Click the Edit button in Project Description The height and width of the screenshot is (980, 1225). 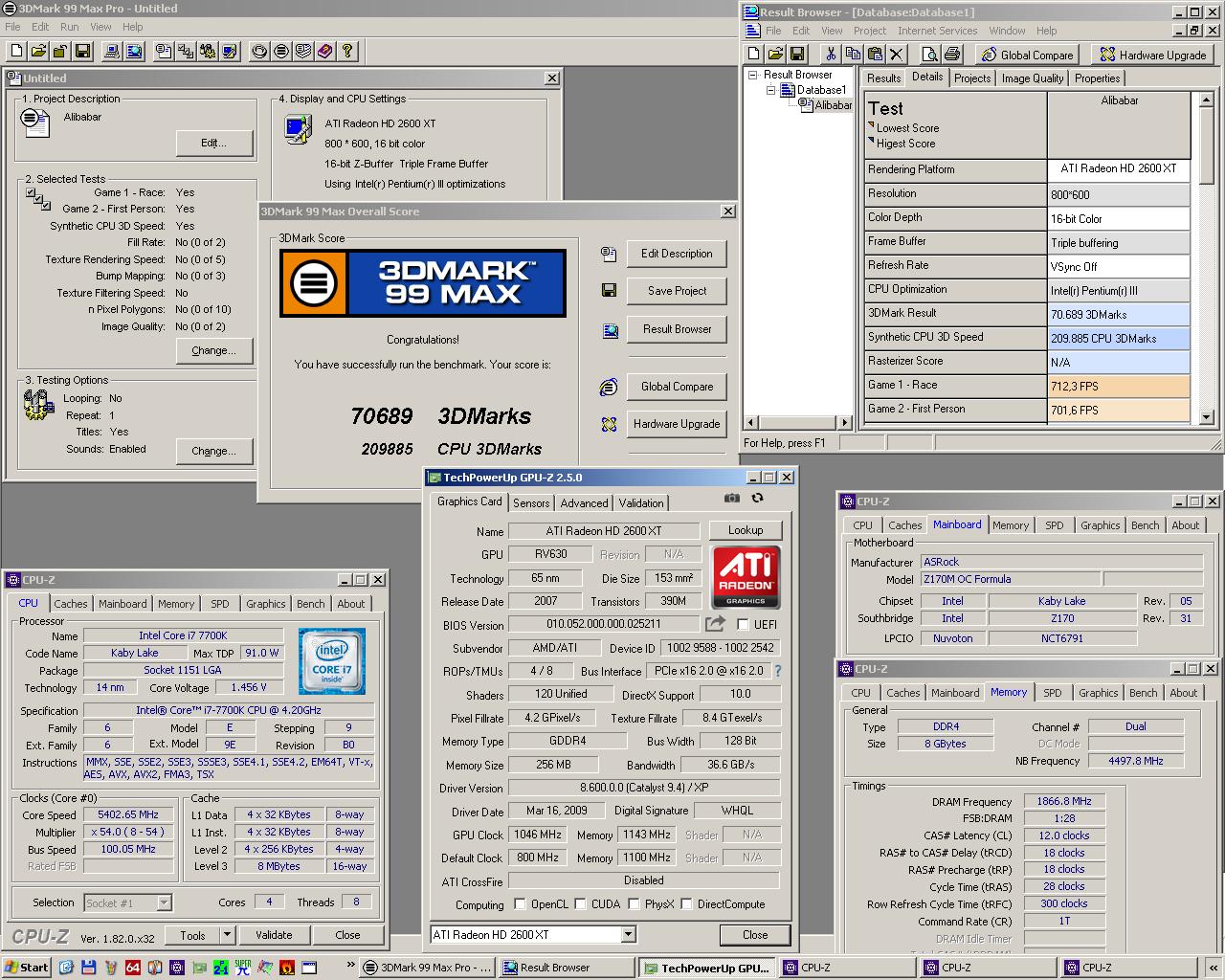tap(213, 143)
